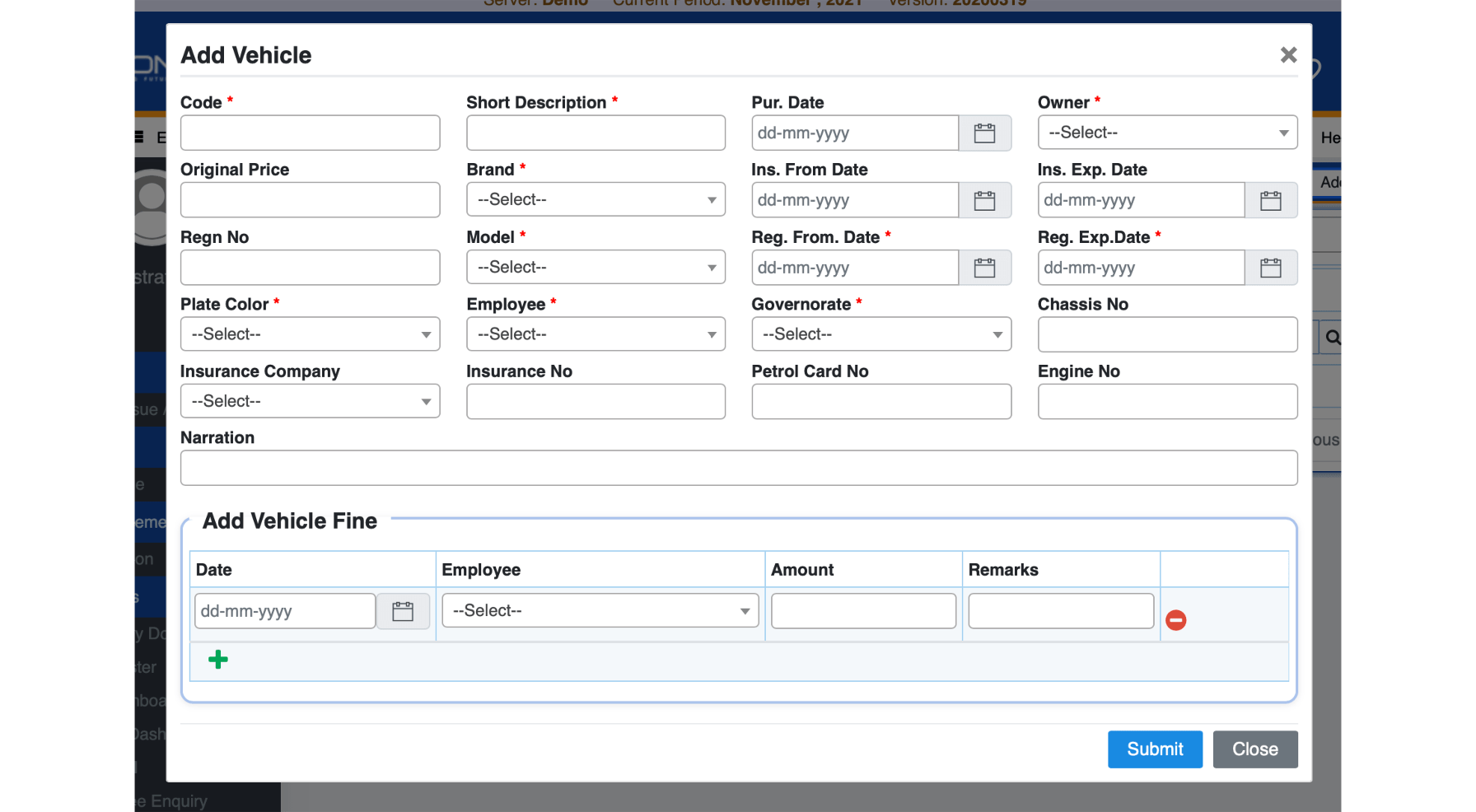Expand the Model dropdown
The image size is (1476, 812).
tap(596, 267)
